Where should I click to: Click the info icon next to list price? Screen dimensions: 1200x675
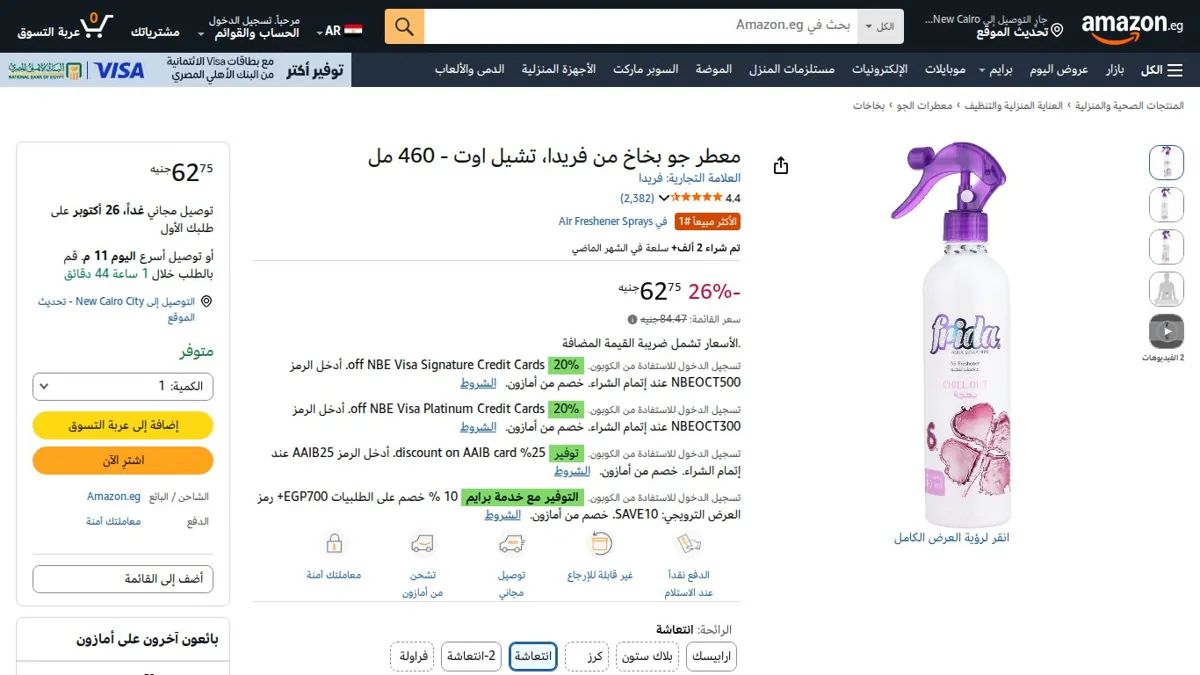632,320
